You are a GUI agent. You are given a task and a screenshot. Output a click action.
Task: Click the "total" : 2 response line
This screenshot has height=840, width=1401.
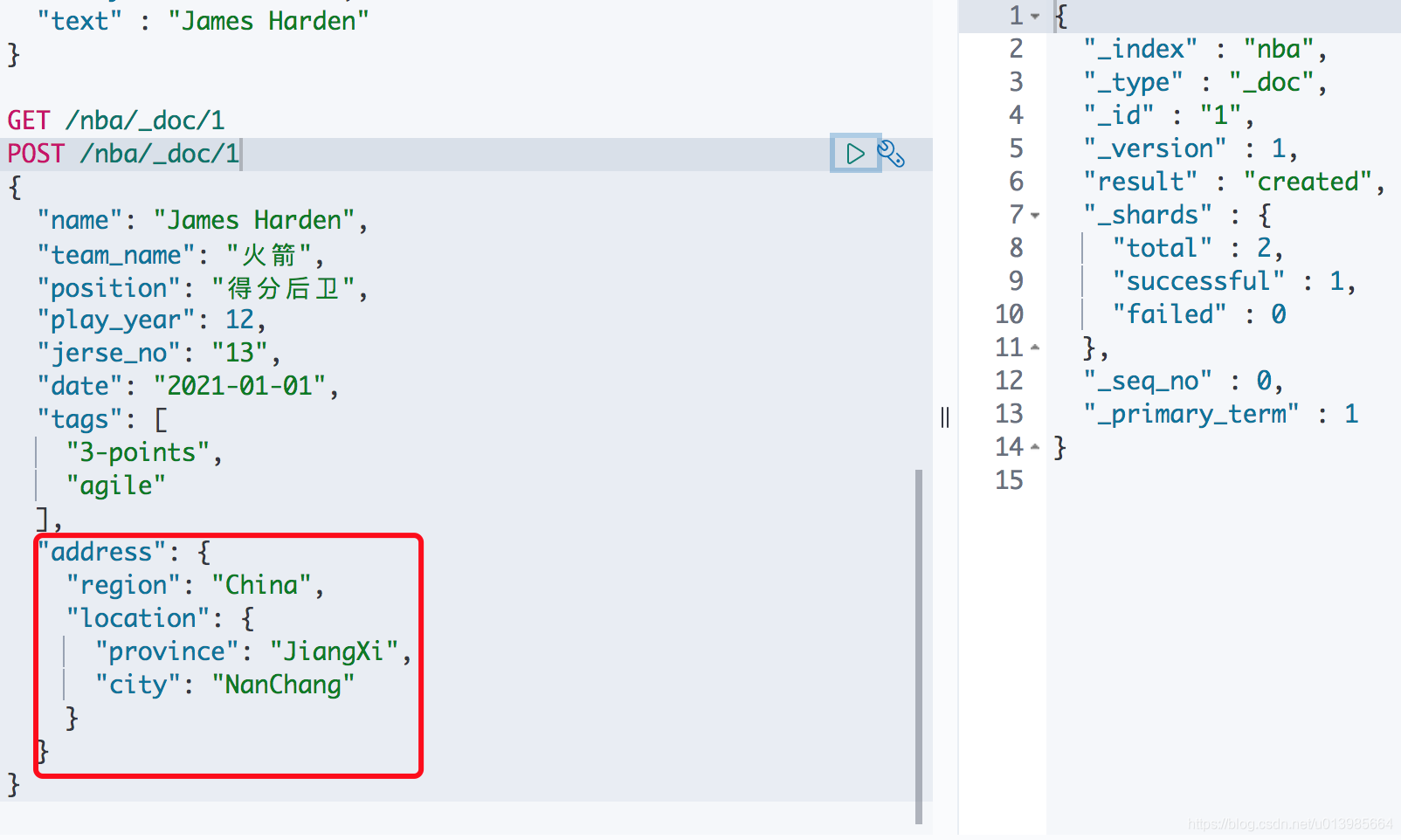[x=1197, y=248]
